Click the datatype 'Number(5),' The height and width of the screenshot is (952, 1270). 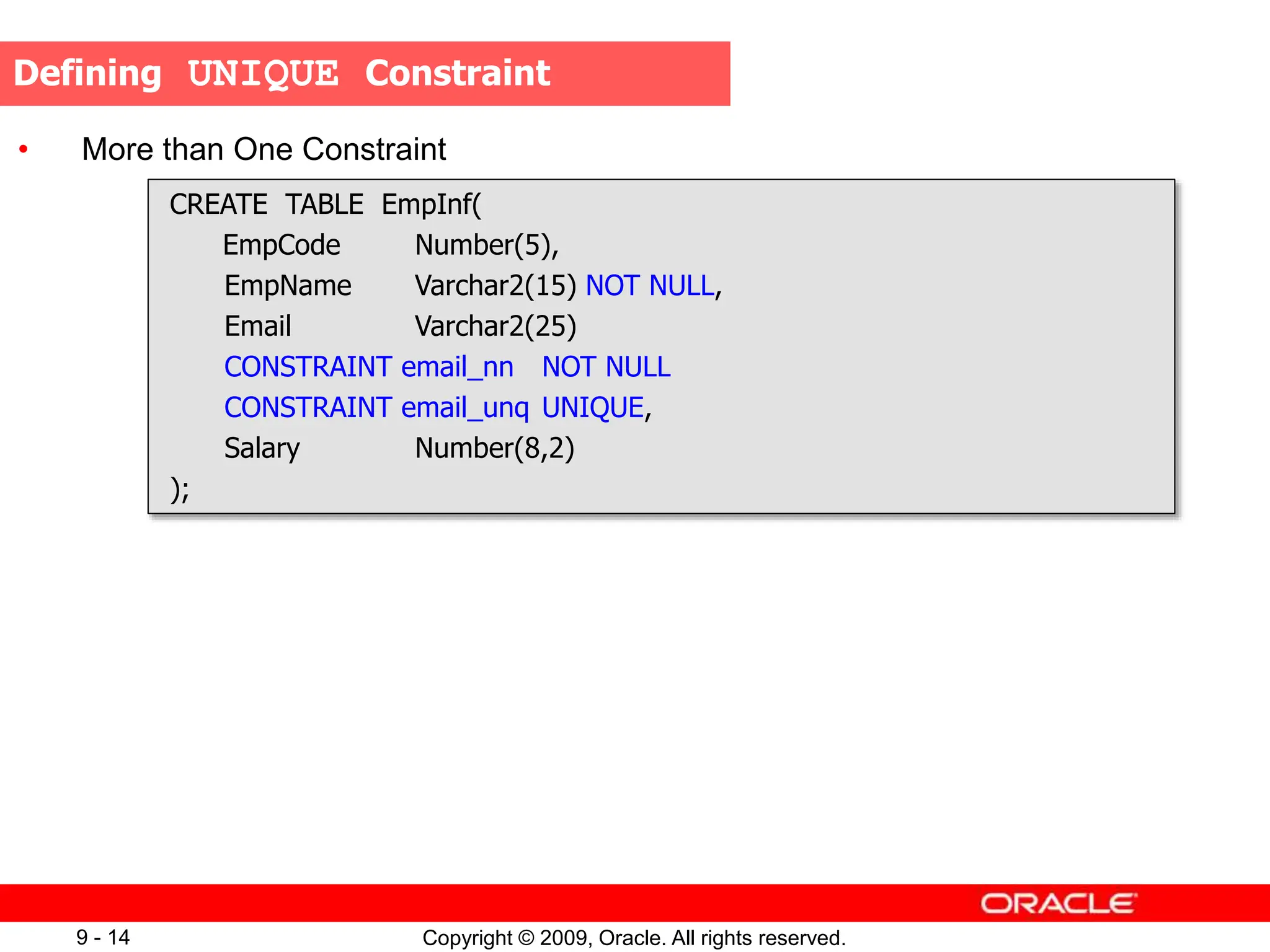487,245
